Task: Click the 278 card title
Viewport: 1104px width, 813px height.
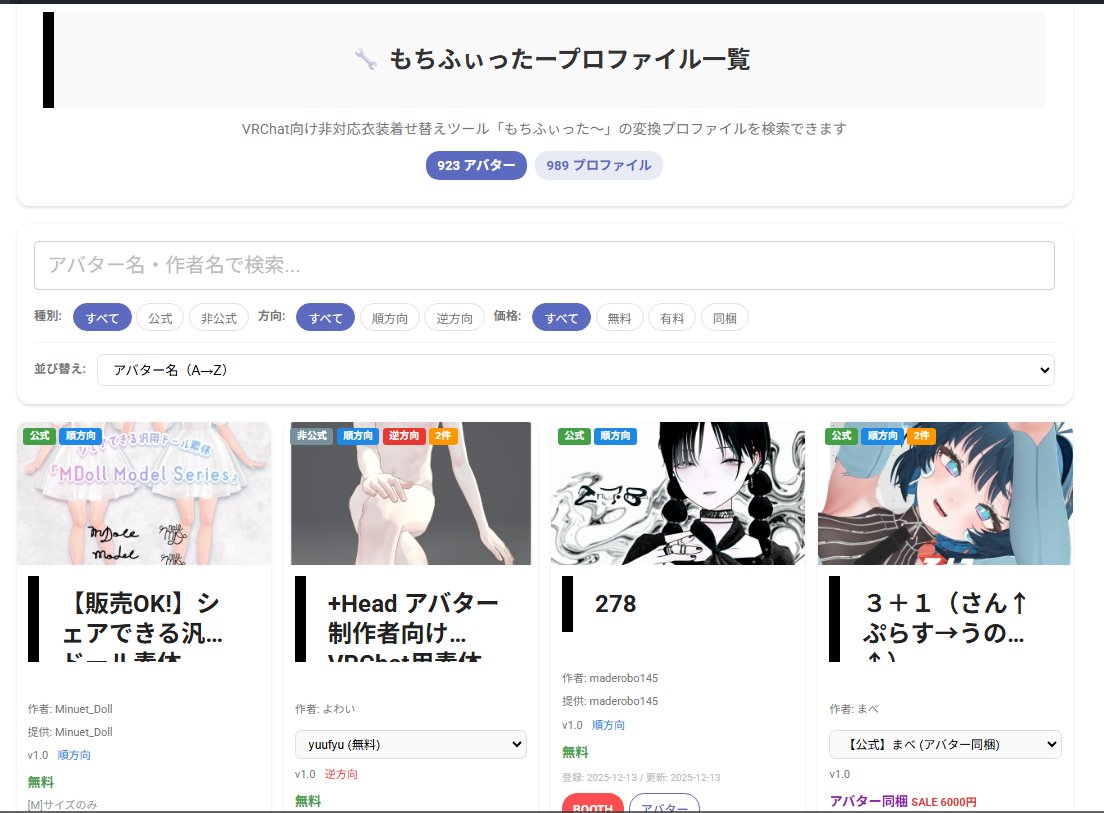Action: (615, 604)
